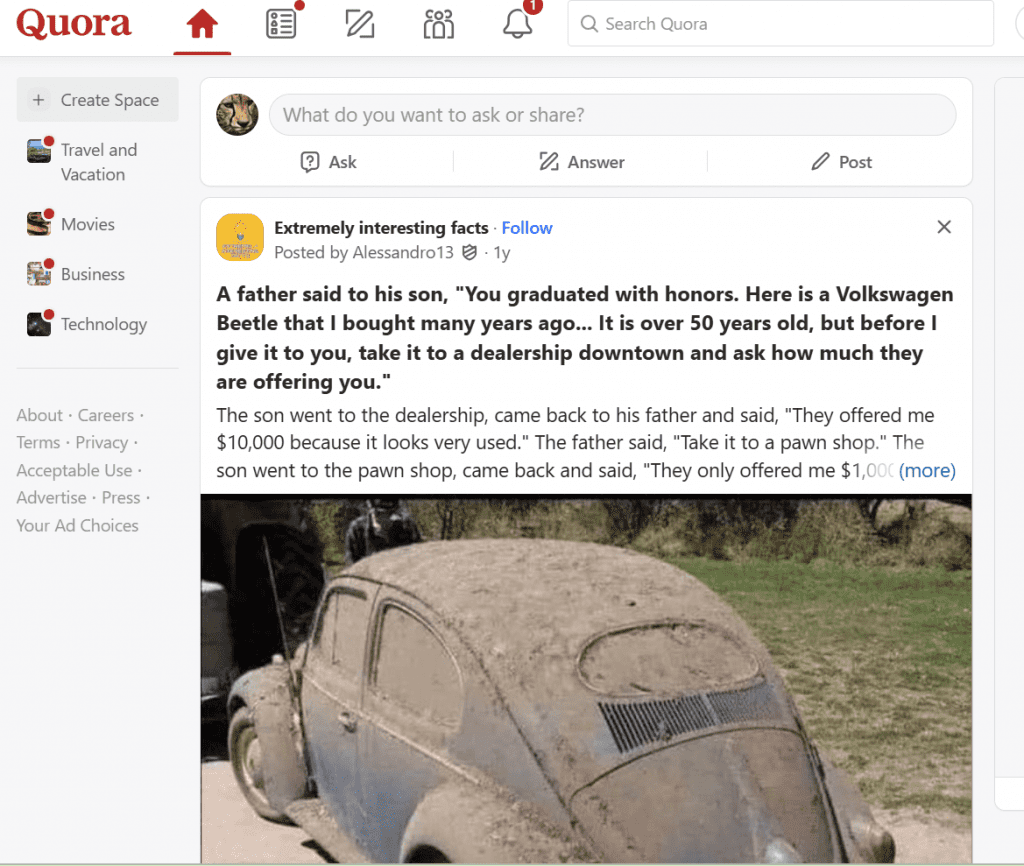
Task: Select the Ask tab
Action: [x=328, y=162]
